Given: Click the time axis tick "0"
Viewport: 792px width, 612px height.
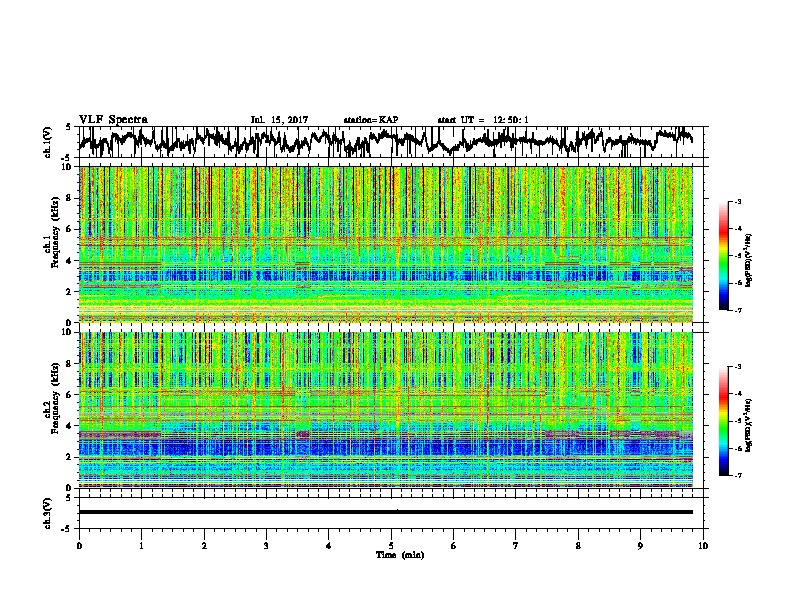Looking at the screenshot, I should 79,546.
